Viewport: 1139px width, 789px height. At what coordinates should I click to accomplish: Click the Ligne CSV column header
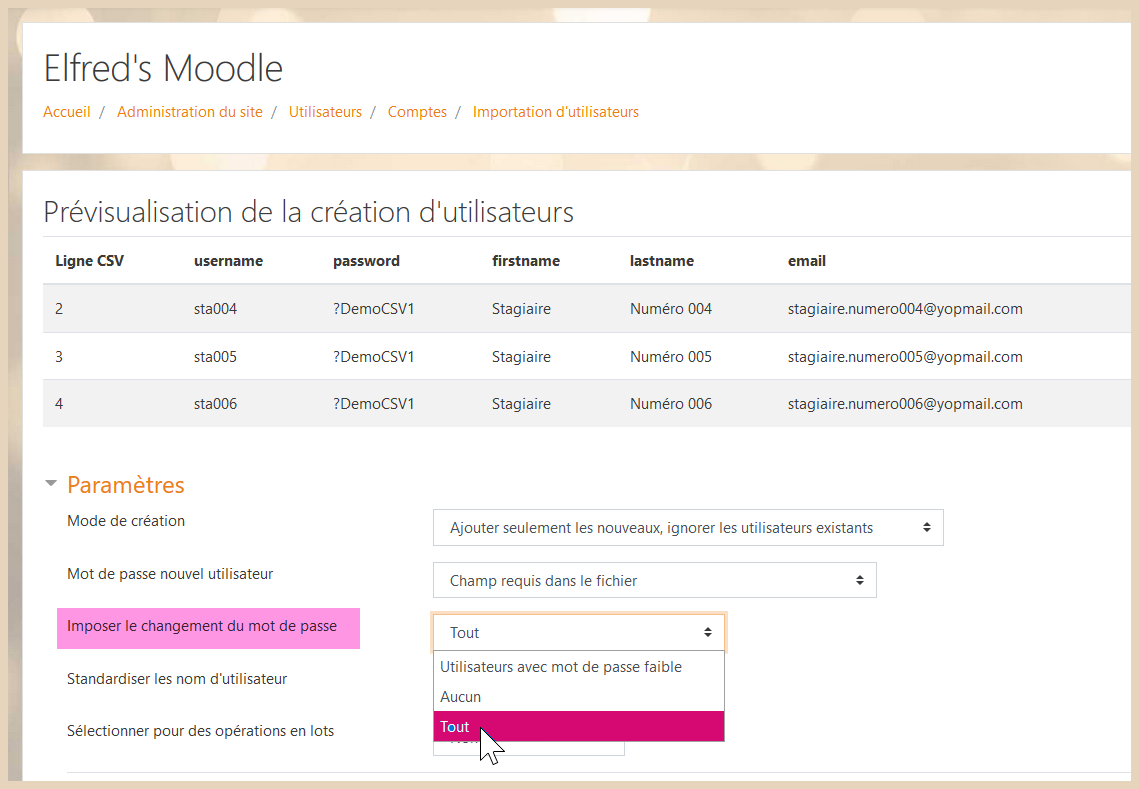coord(89,261)
